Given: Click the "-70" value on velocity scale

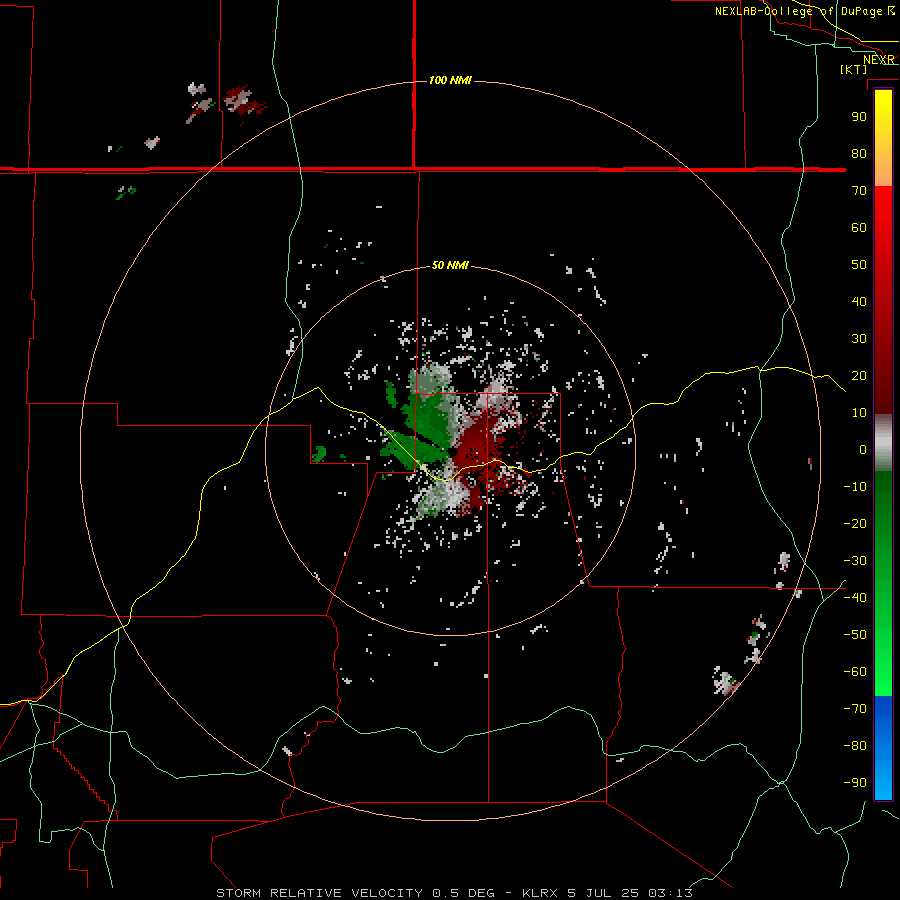Looking at the screenshot, I should point(855,709).
